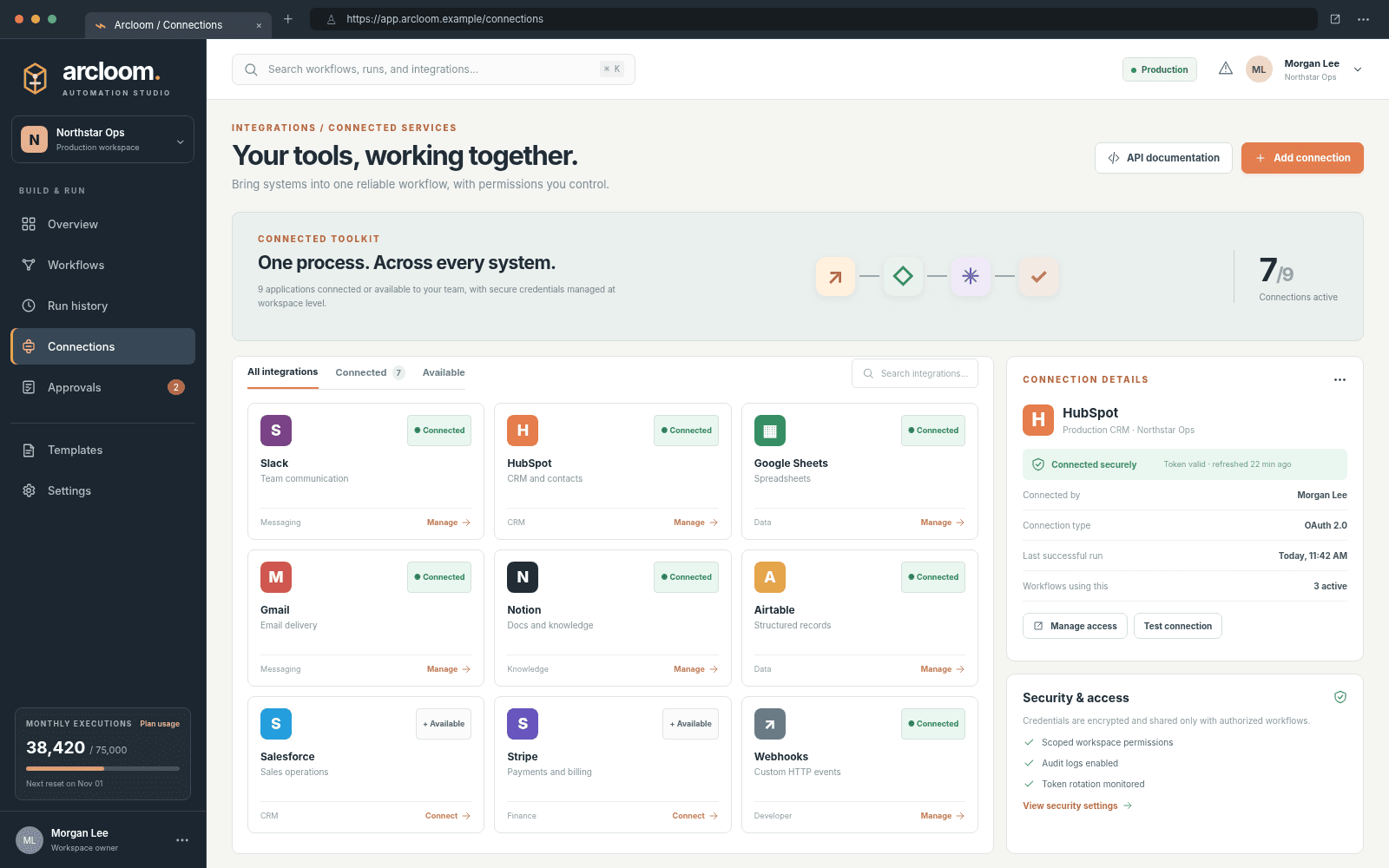Open View security settings link
This screenshot has width=1389, height=868.
(x=1077, y=806)
